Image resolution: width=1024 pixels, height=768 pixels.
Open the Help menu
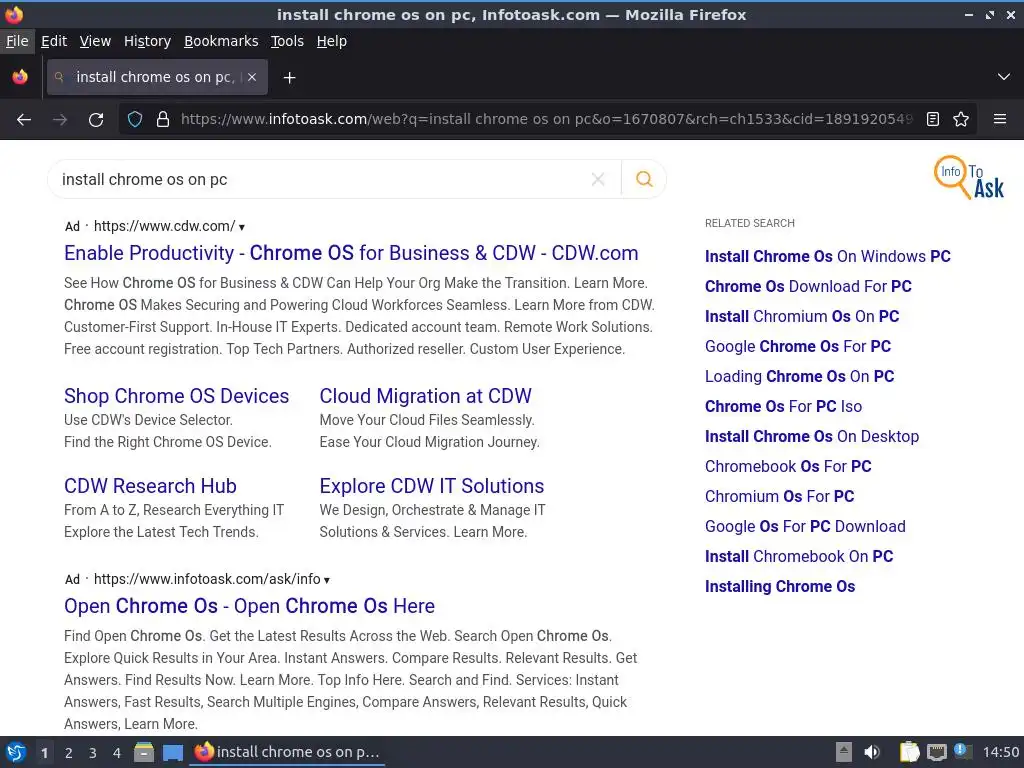click(x=331, y=41)
